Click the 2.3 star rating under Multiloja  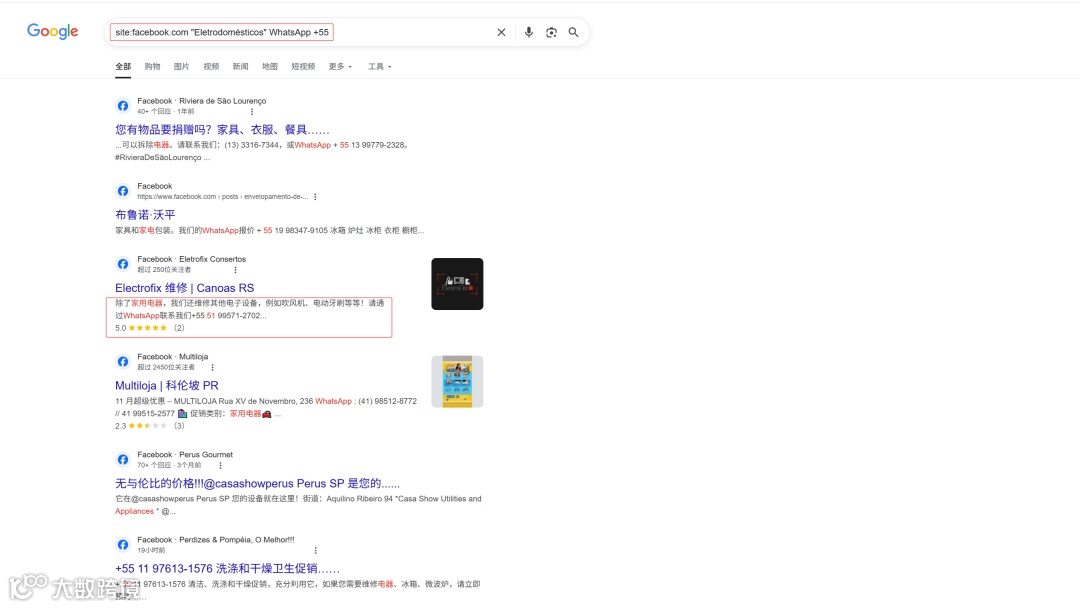click(149, 426)
